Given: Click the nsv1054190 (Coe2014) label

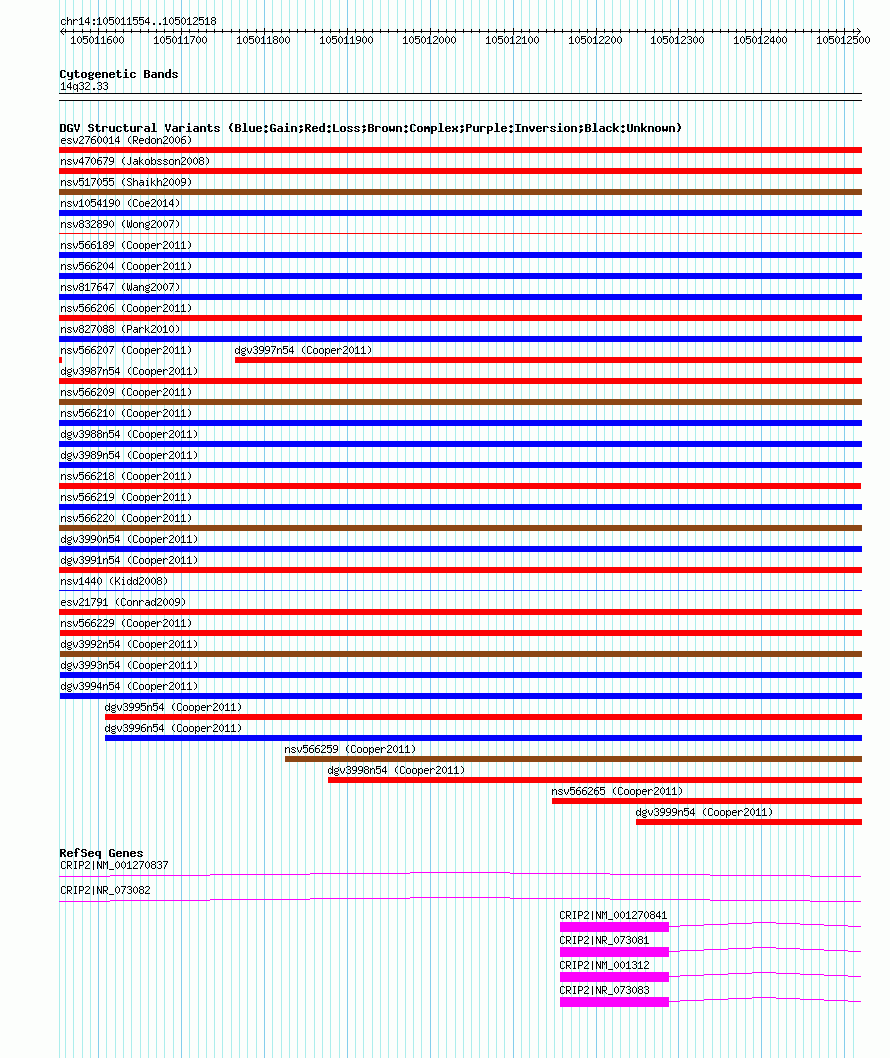Looking at the screenshot, I should (120, 203).
